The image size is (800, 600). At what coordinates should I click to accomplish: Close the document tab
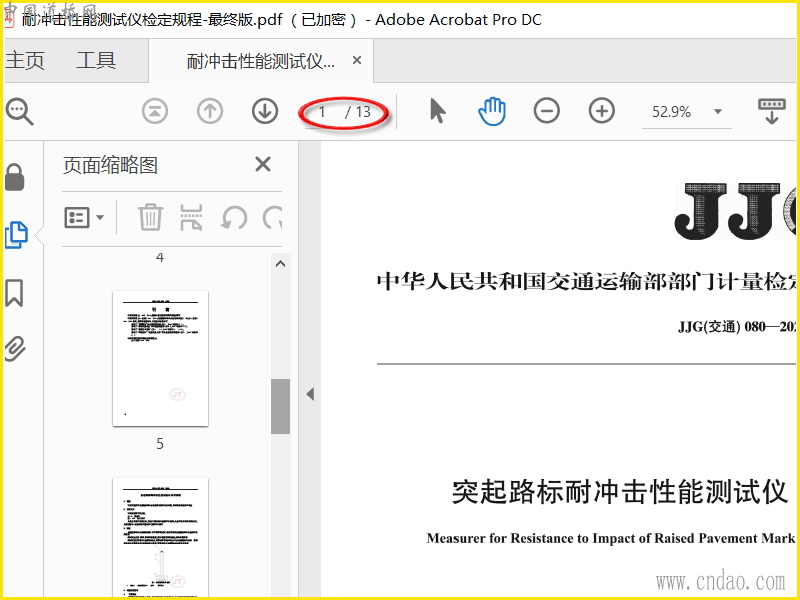pyautogui.click(x=357, y=60)
